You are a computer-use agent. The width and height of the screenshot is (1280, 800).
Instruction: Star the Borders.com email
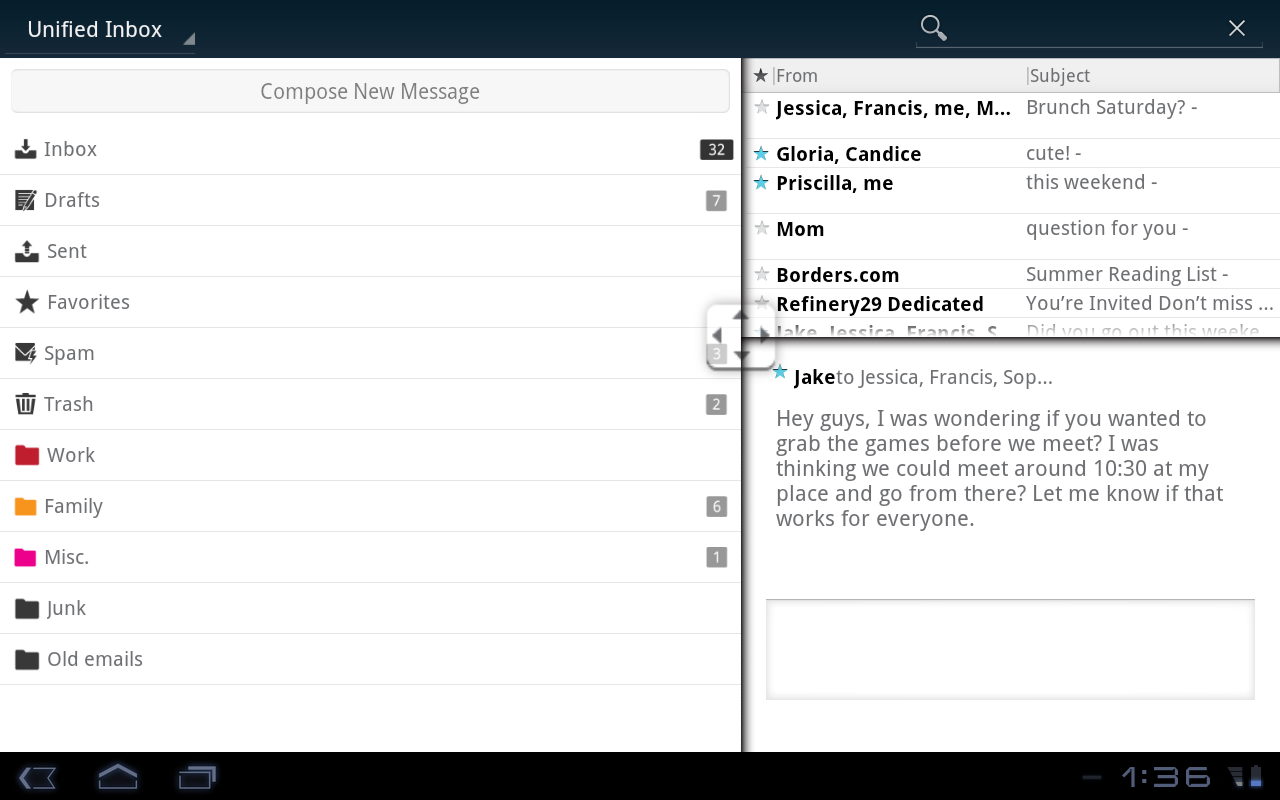coord(761,274)
